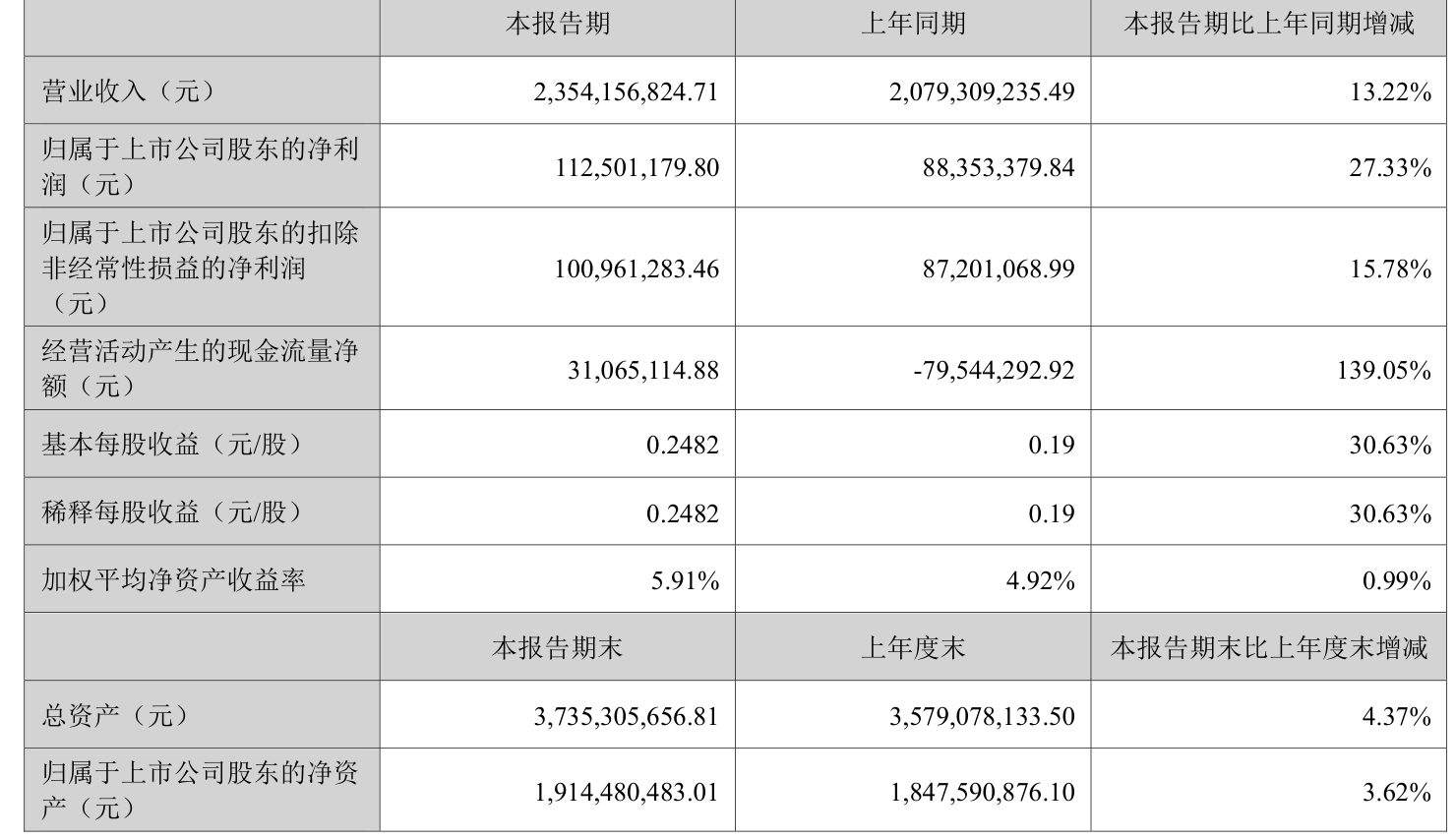Screen dimensions: 1456x840
Task: Click the 本报告期末 header cell
Action: pyautogui.click(x=558, y=647)
